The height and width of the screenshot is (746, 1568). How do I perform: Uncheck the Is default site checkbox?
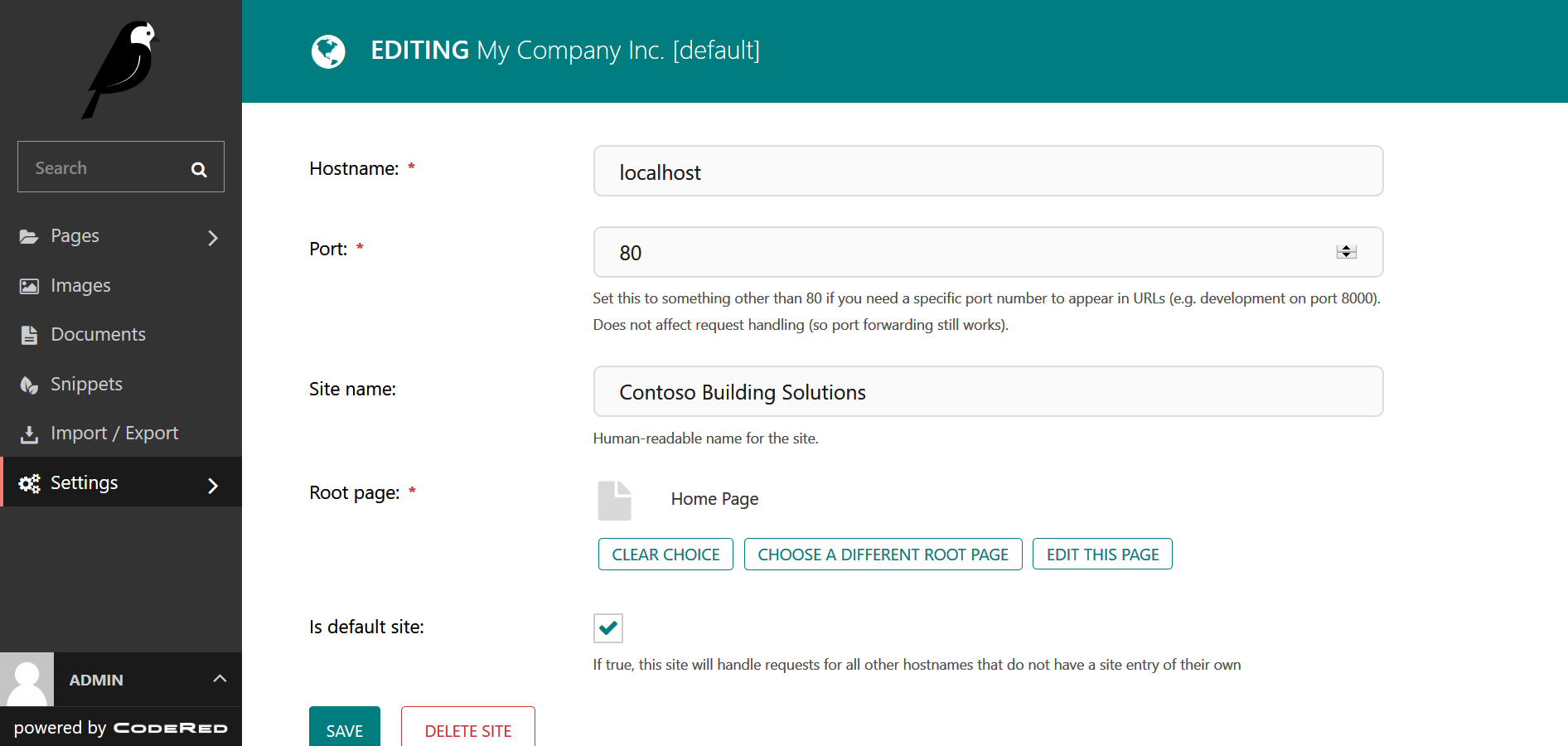coord(607,627)
